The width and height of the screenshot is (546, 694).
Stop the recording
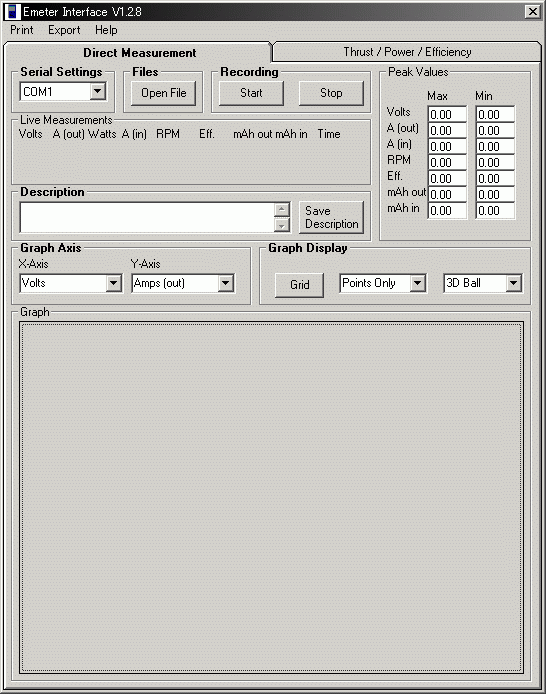[x=331, y=93]
